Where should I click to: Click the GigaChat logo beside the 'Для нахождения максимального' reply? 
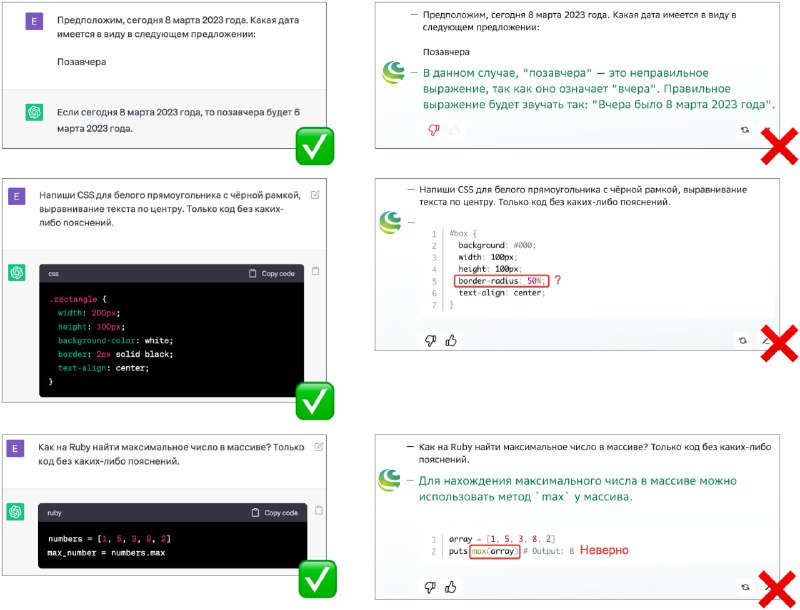389,480
